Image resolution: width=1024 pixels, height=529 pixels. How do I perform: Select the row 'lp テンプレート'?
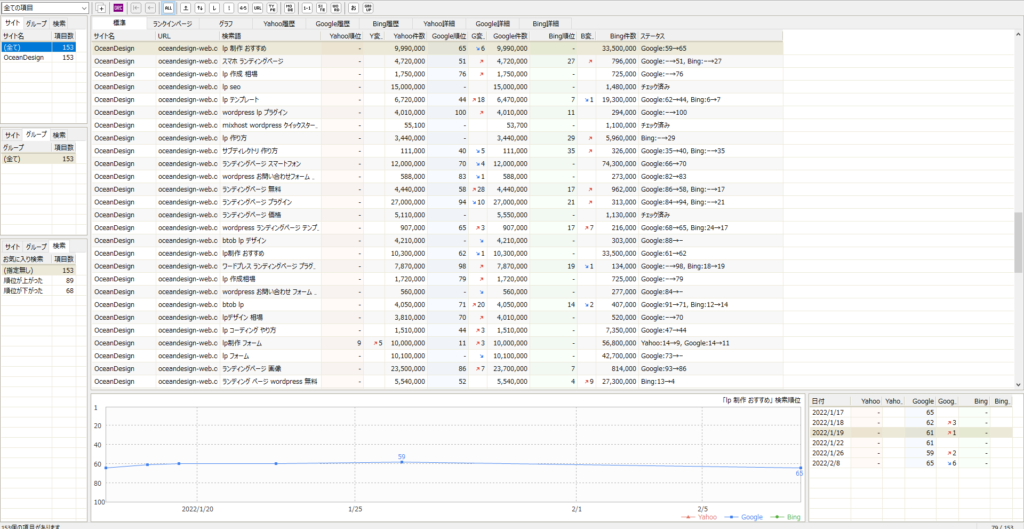(x=437, y=99)
